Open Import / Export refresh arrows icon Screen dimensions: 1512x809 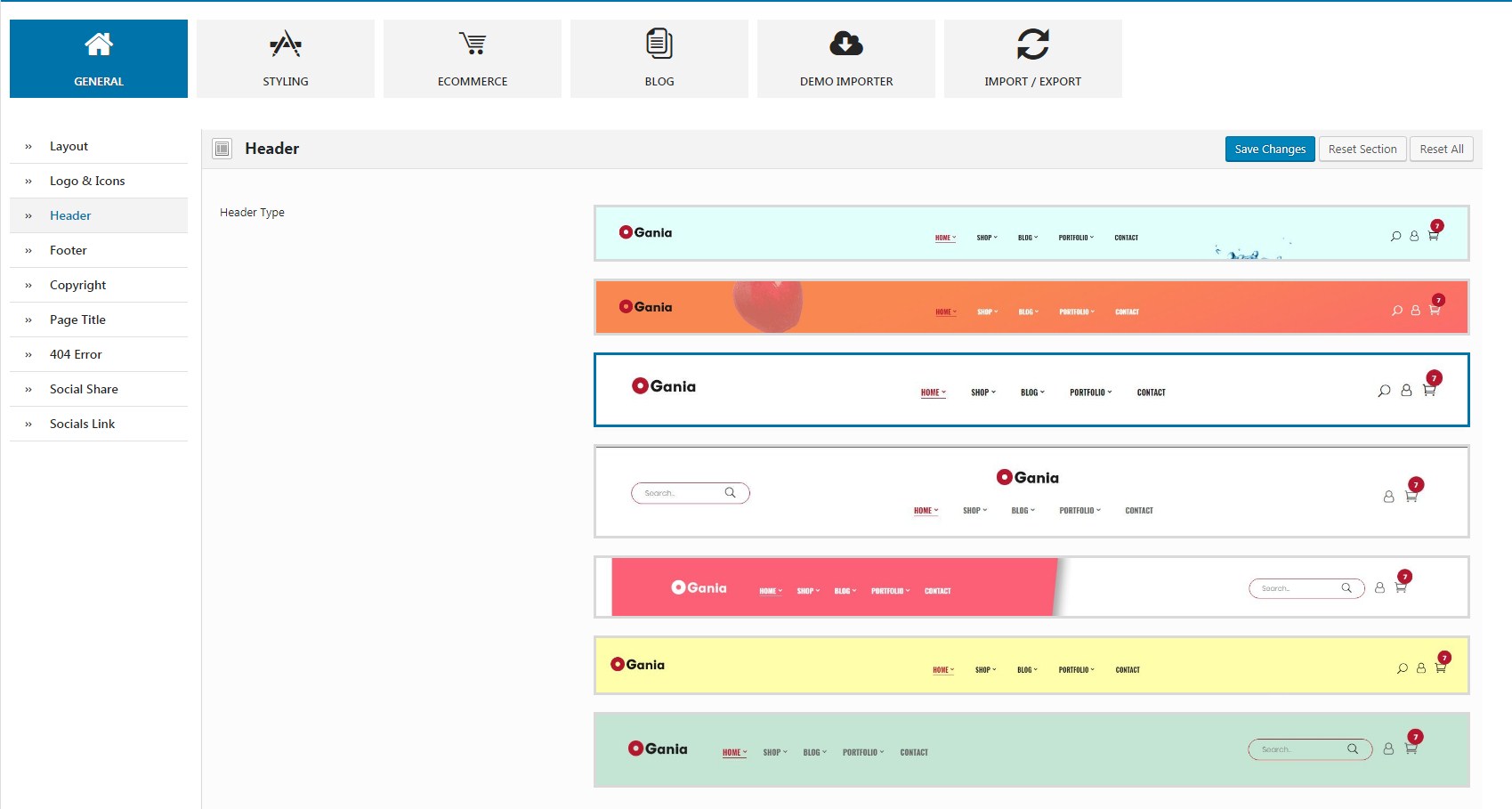(1033, 44)
